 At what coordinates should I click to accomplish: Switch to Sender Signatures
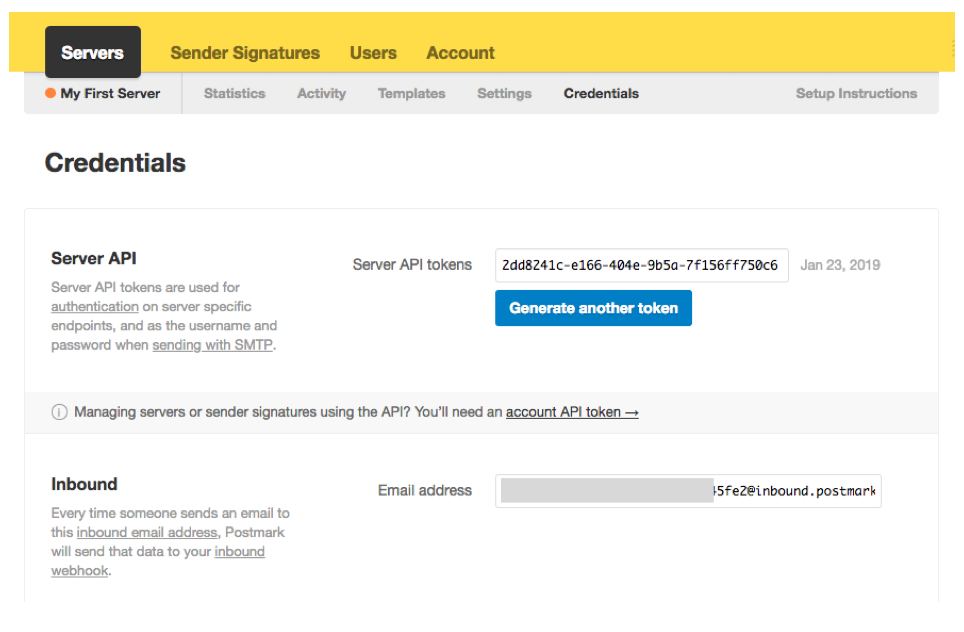(x=245, y=52)
